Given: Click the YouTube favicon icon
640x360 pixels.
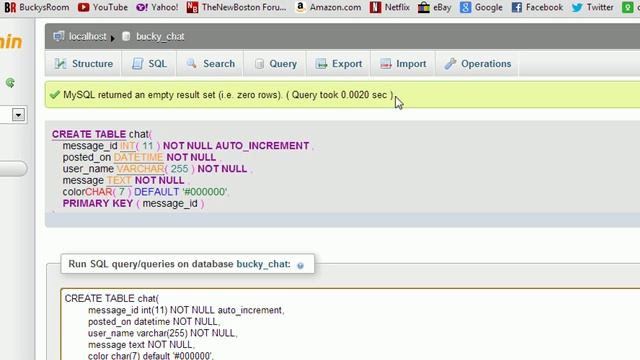Looking at the screenshot, I should pyautogui.click(x=84, y=7).
